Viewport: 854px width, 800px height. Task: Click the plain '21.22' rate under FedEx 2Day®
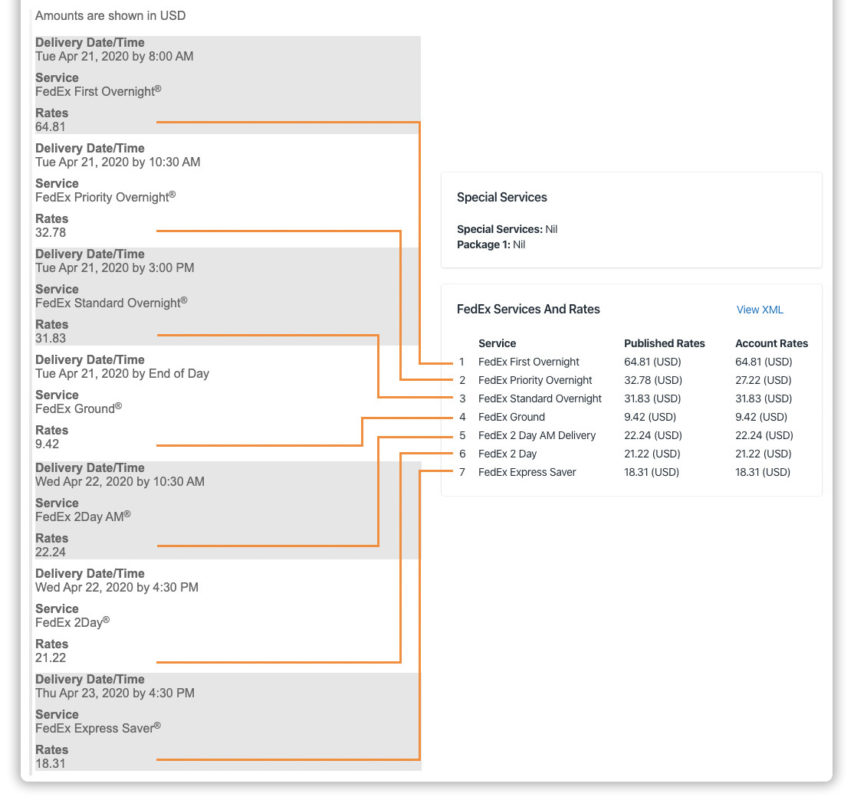51,657
